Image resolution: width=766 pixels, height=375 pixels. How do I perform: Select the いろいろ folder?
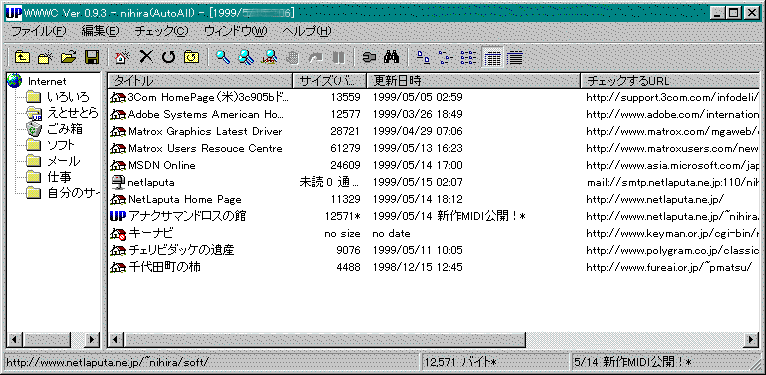click(x=68, y=97)
